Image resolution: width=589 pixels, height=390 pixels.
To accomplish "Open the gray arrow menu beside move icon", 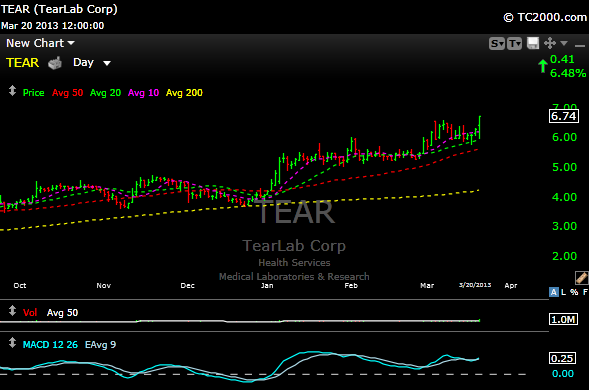I will 564,43.
